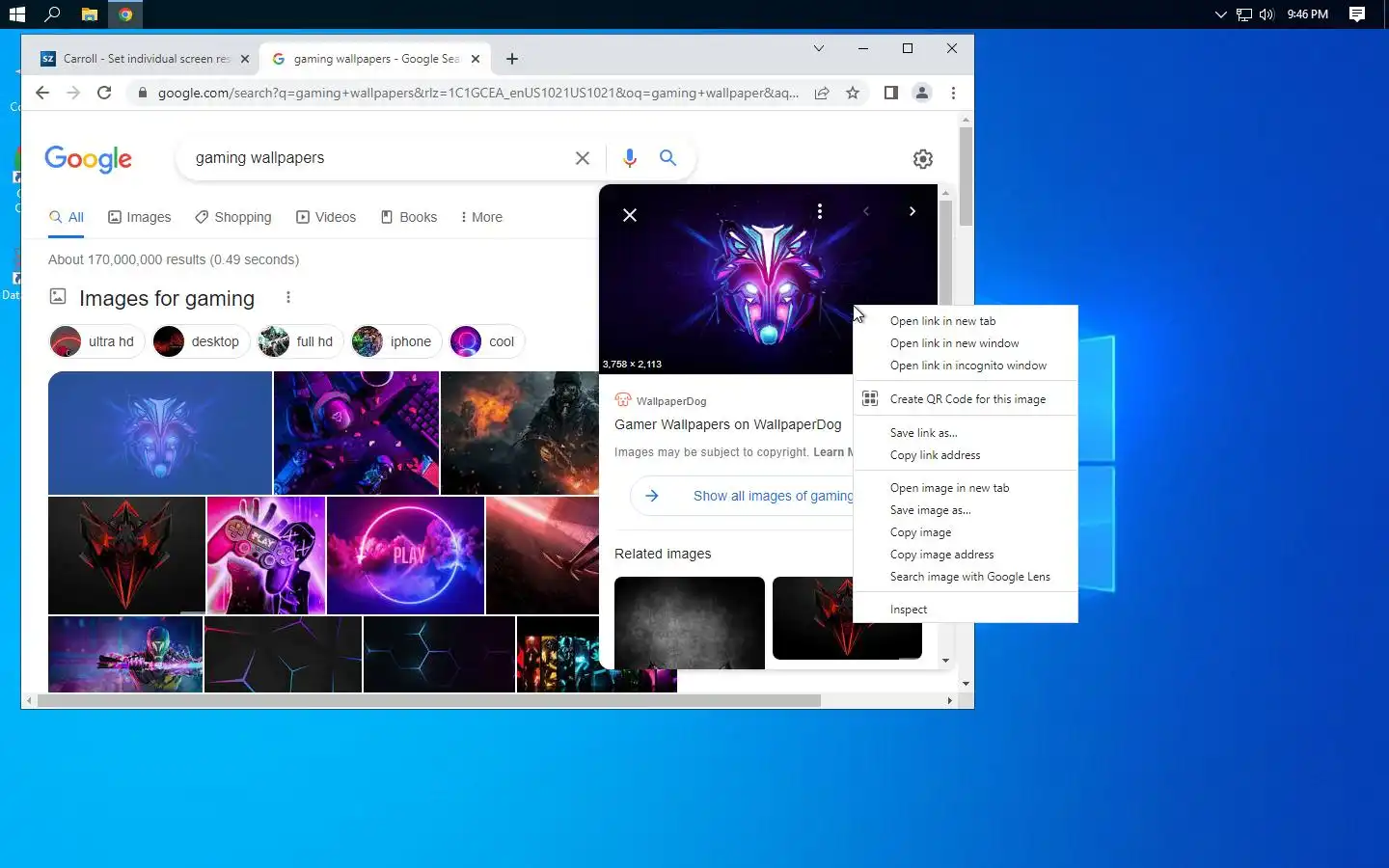Clear the search box with X
The image size is (1389, 868).
(583, 158)
